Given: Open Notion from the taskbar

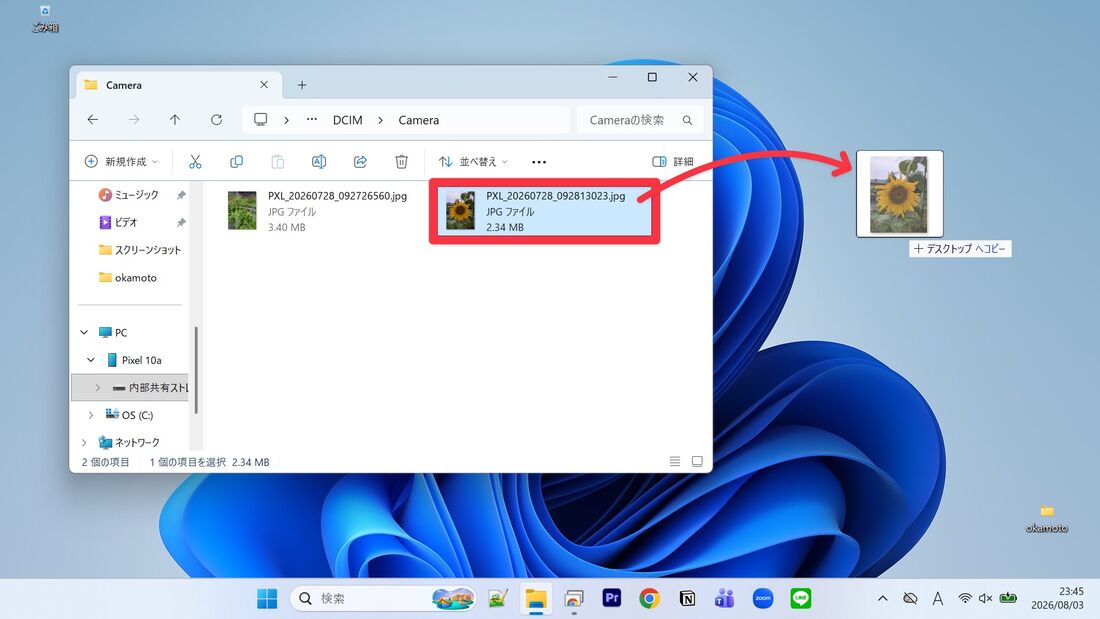Looking at the screenshot, I should [688, 599].
